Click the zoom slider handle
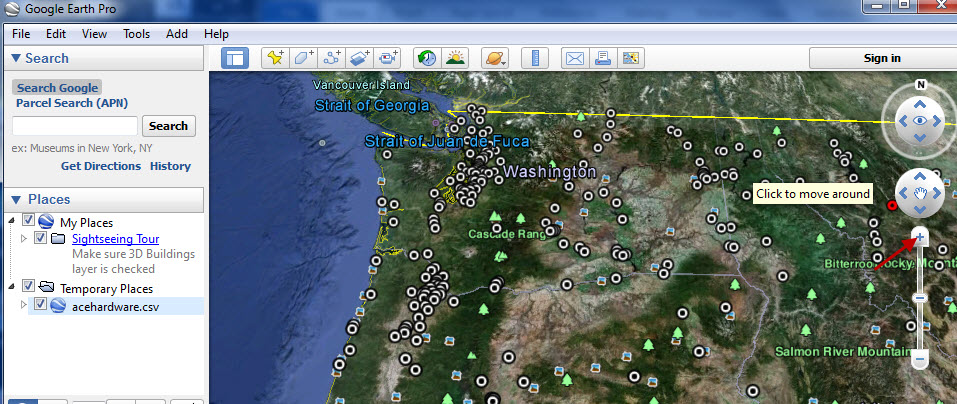The image size is (957, 404). coord(920,298)
